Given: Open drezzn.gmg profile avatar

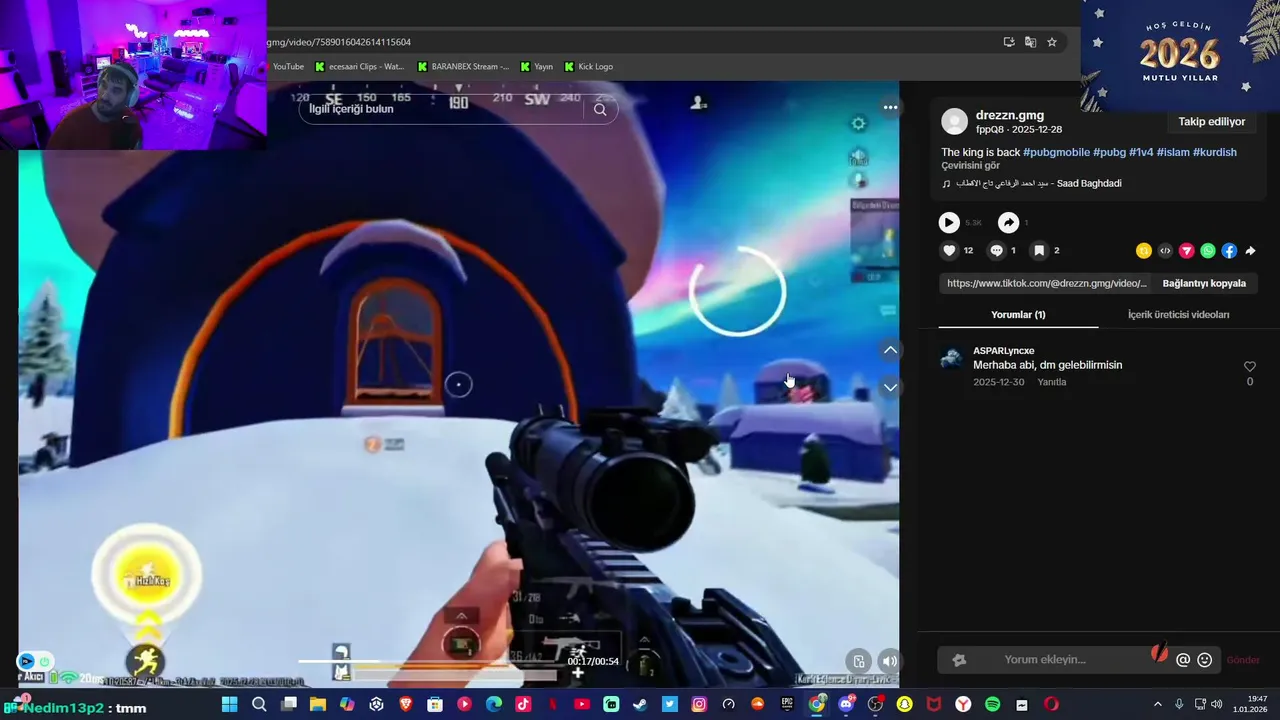Looking at the screenshot, I should click(x=955, y=121).
